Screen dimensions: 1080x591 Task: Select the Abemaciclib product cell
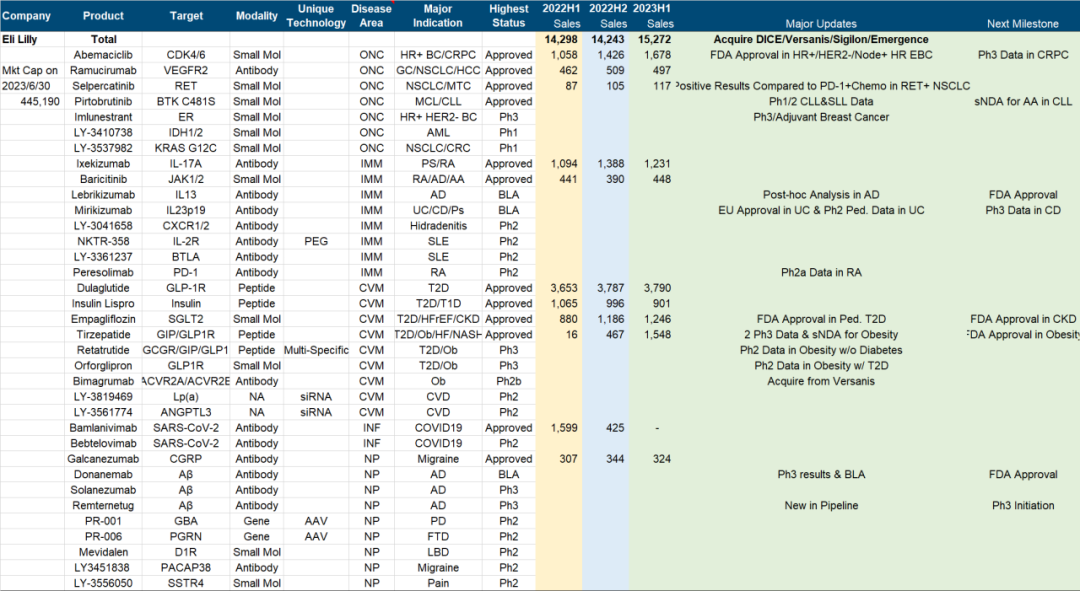103,55
